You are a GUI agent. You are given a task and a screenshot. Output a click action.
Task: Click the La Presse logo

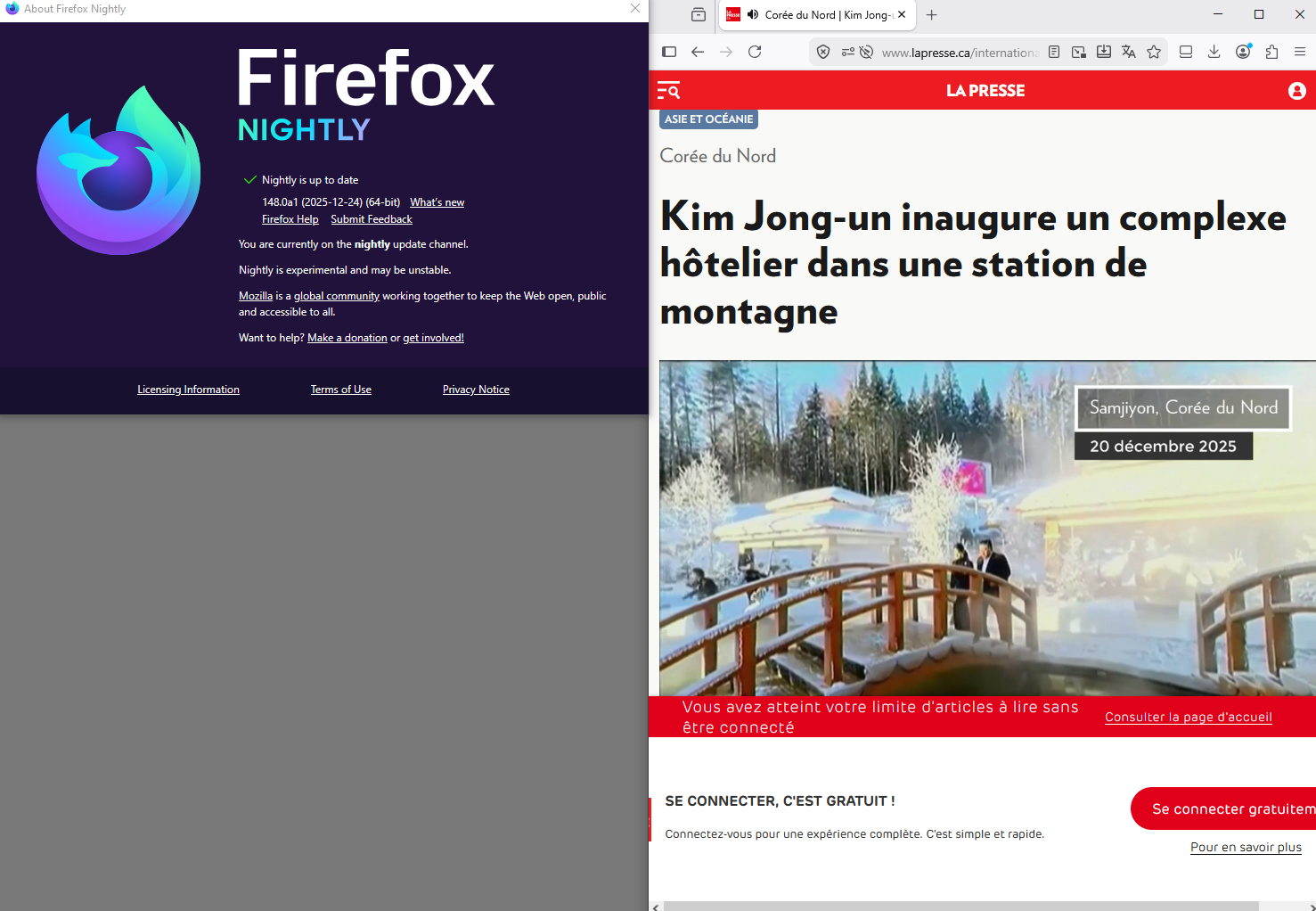tap(985, 90)
